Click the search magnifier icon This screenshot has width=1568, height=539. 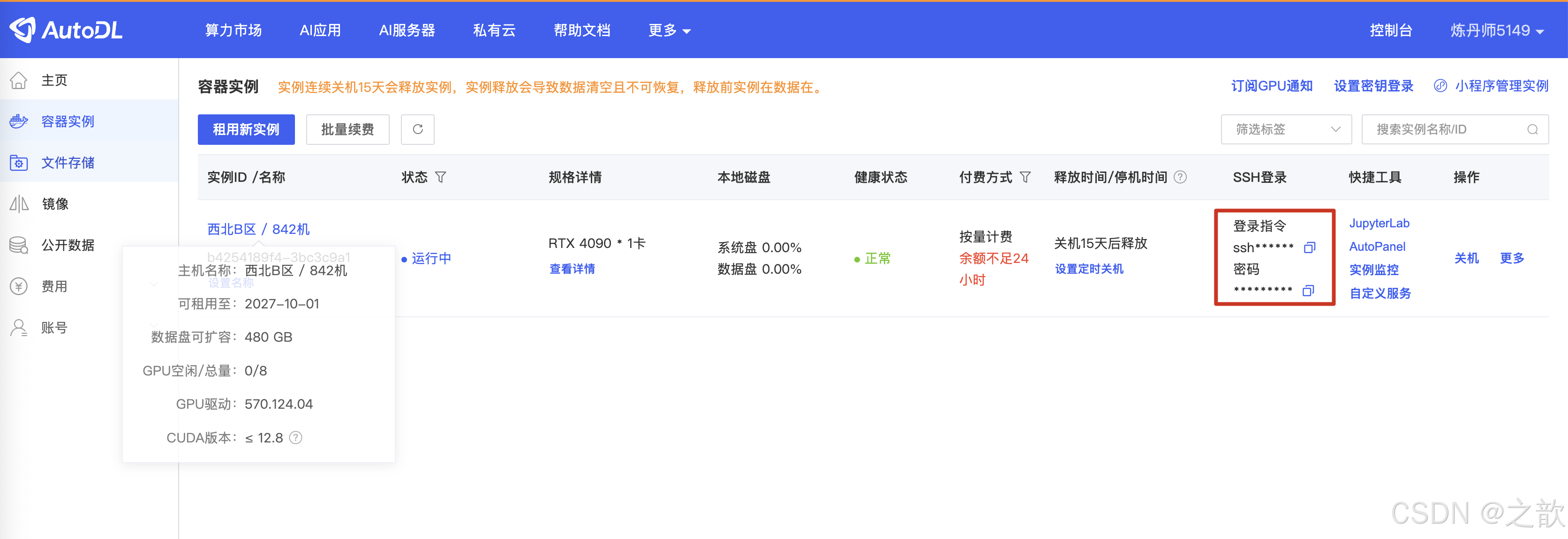(x=1532, y=129)
